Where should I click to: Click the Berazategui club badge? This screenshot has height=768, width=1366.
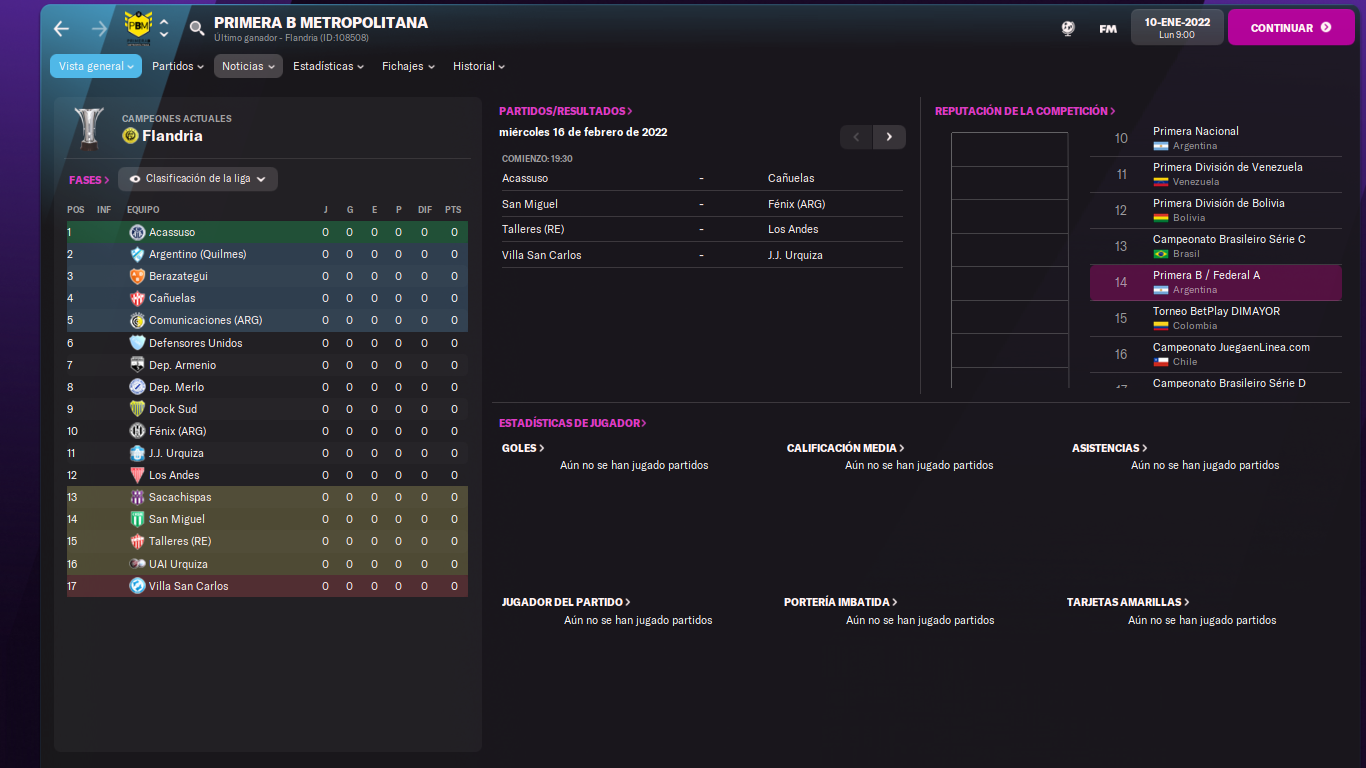click(x=137, y=276)
